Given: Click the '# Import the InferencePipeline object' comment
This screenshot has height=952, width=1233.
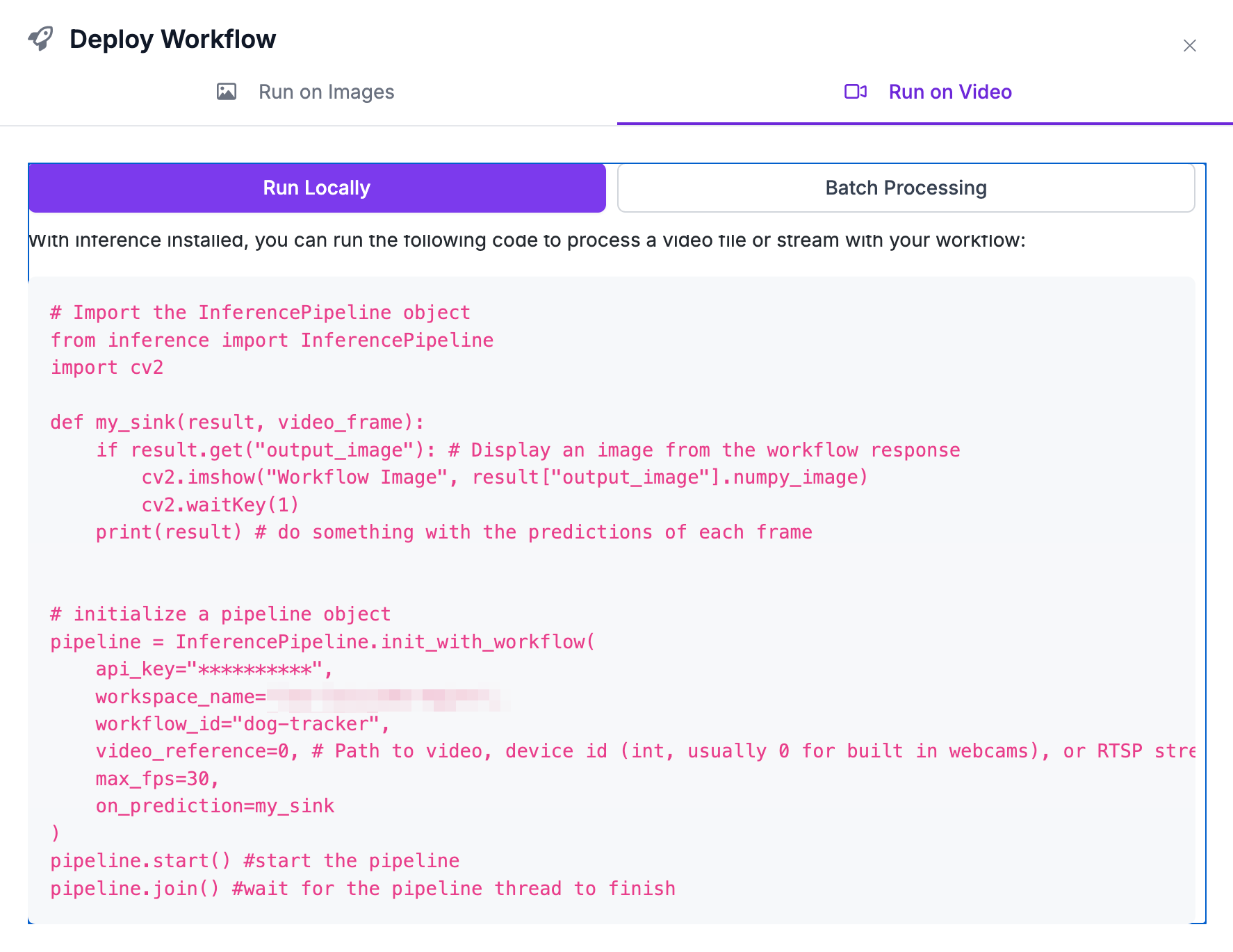Looking at the screenshot, I should pos(260,313).
